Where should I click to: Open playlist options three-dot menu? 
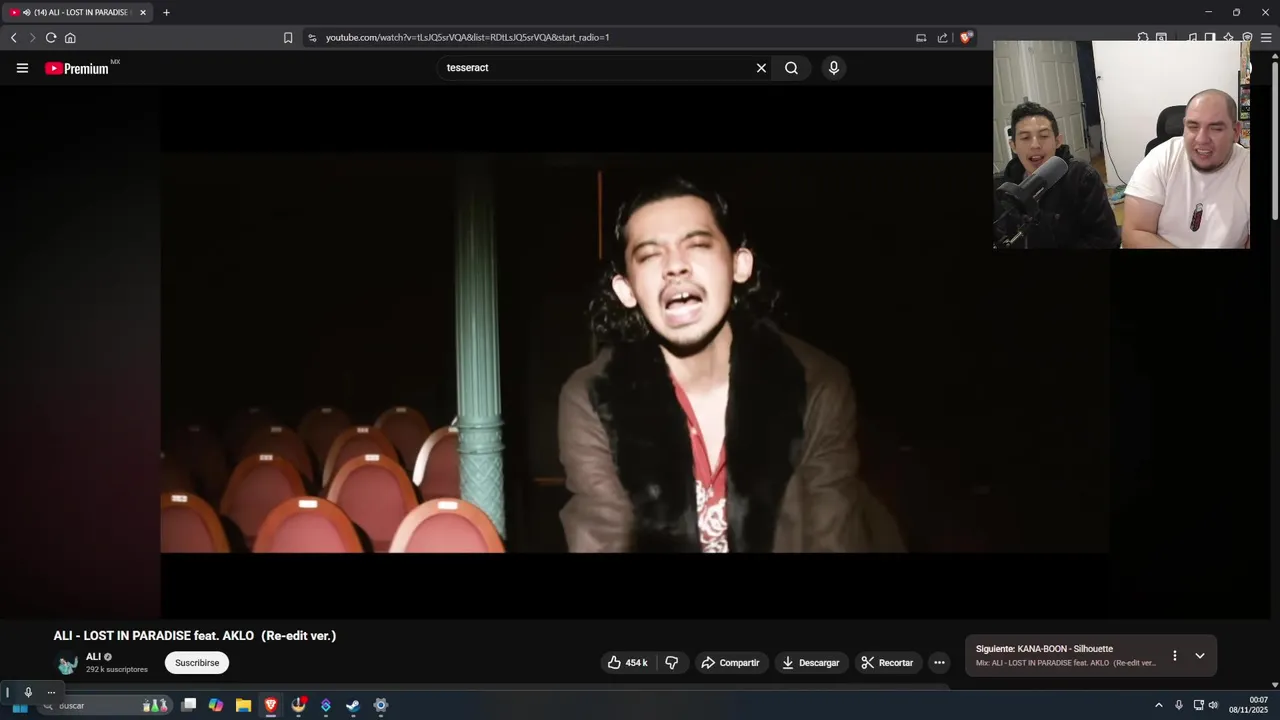(1174, 656)
